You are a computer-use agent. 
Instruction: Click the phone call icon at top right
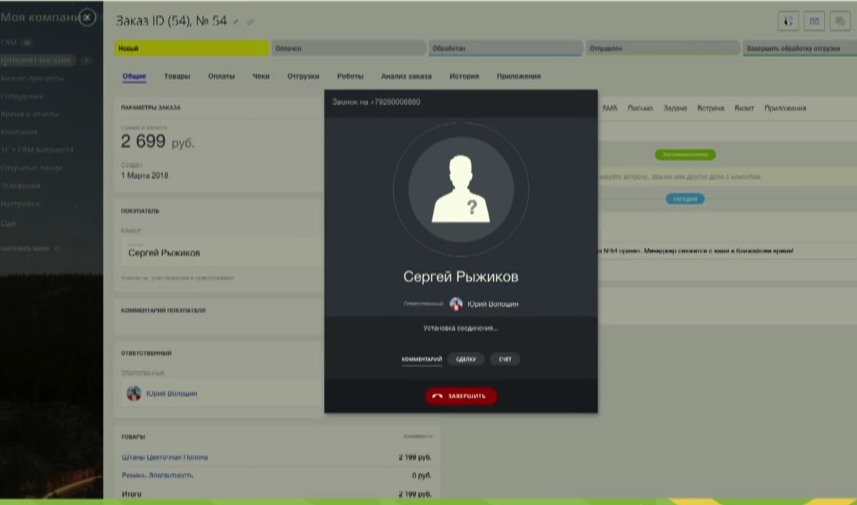(788, 21)
